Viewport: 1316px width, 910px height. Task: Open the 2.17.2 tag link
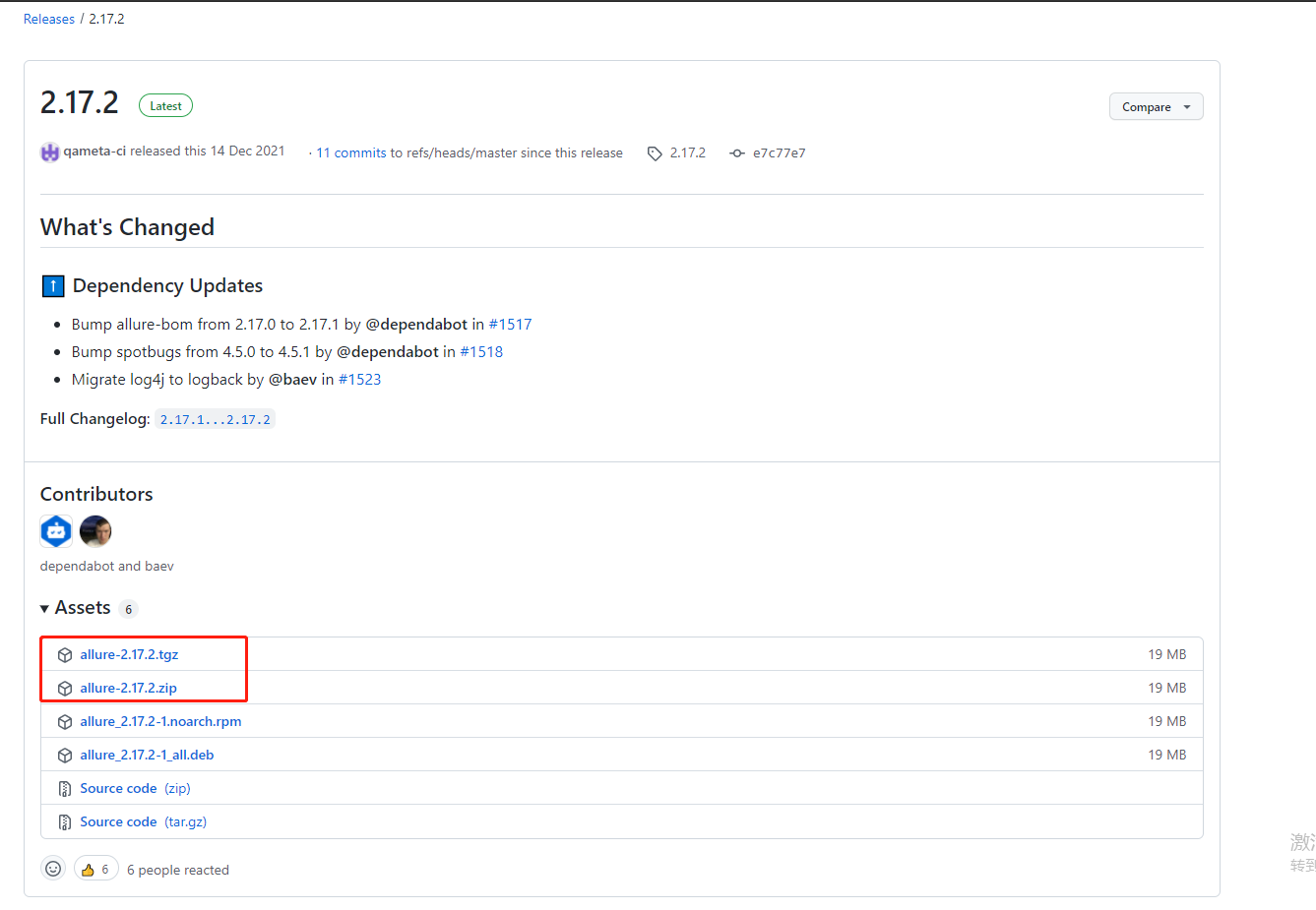point(688,152)
